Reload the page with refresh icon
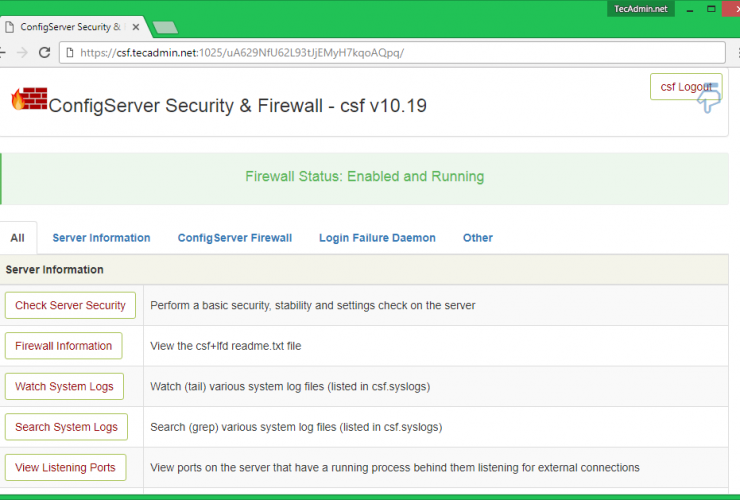Viewport: 740px width, 500px height. coord(43,52)
